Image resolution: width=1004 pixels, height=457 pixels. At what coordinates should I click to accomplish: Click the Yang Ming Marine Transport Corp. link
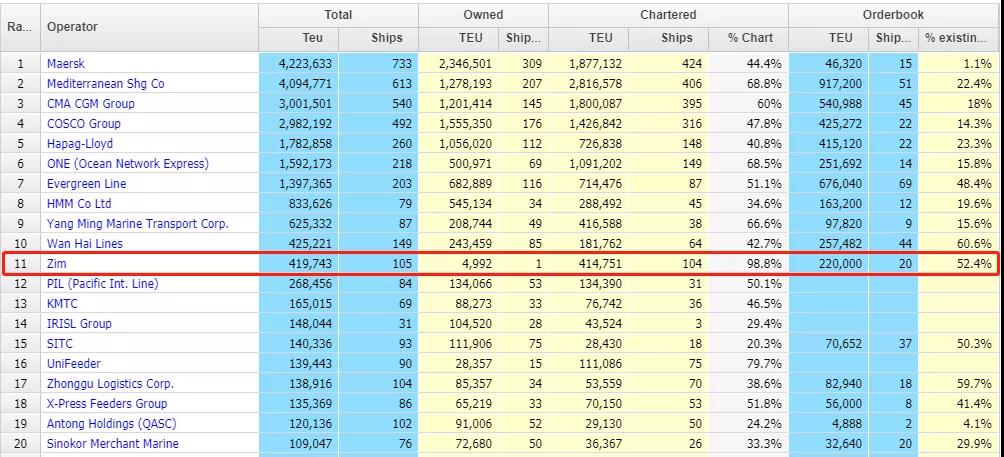click(137, 224)
